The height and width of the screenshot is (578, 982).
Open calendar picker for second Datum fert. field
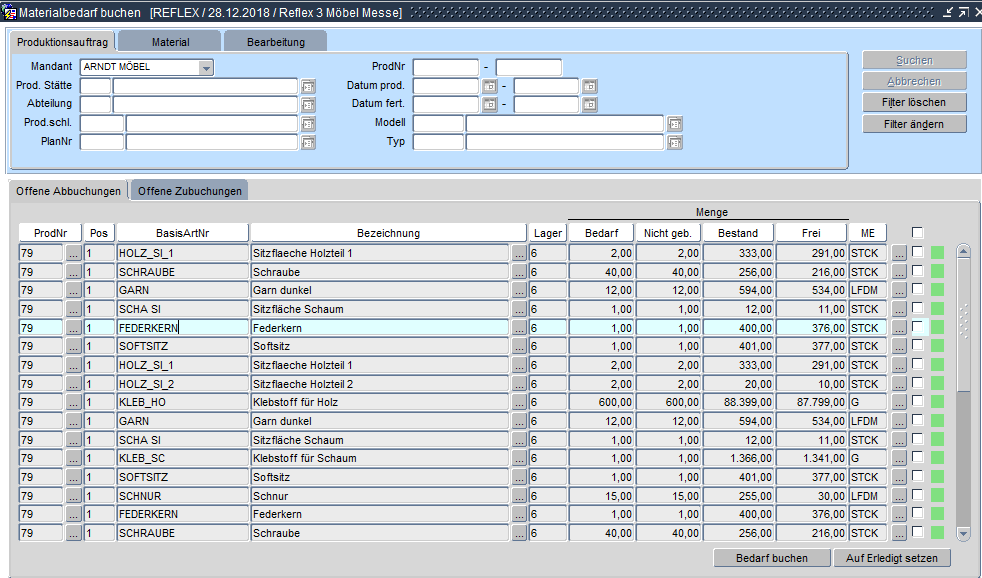coord(590,105)
